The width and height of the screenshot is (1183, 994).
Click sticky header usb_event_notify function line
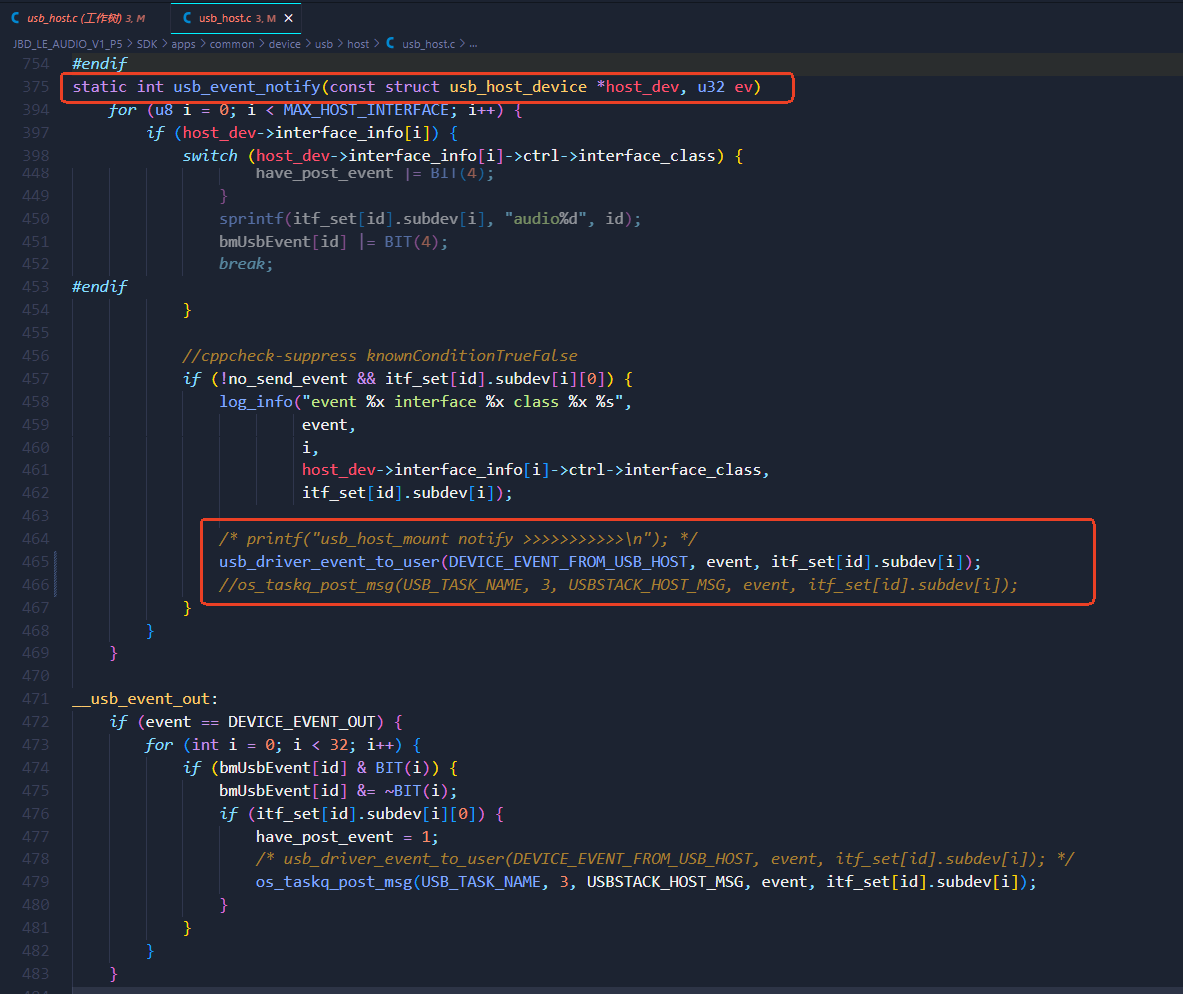tap(416, 87)
